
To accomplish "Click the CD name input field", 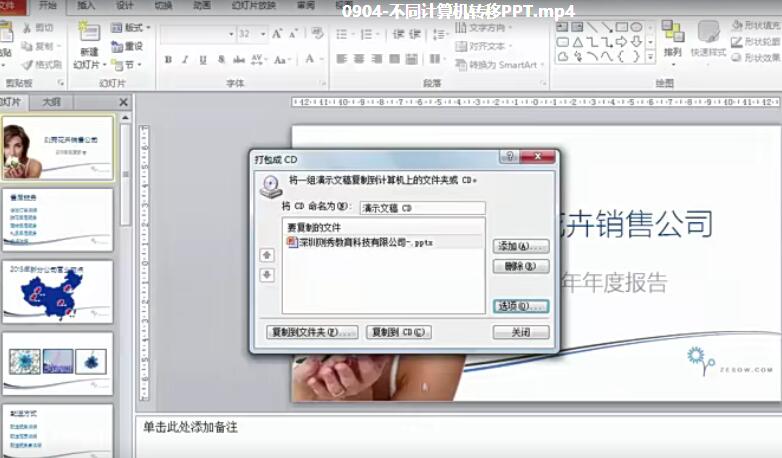I will (x=422, y=208).
